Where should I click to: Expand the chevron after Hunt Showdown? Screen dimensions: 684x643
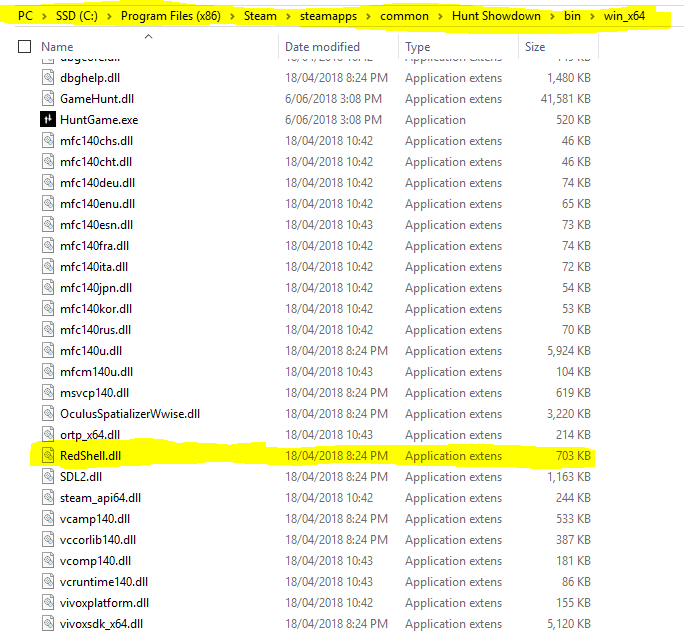[x=552, y=17]
